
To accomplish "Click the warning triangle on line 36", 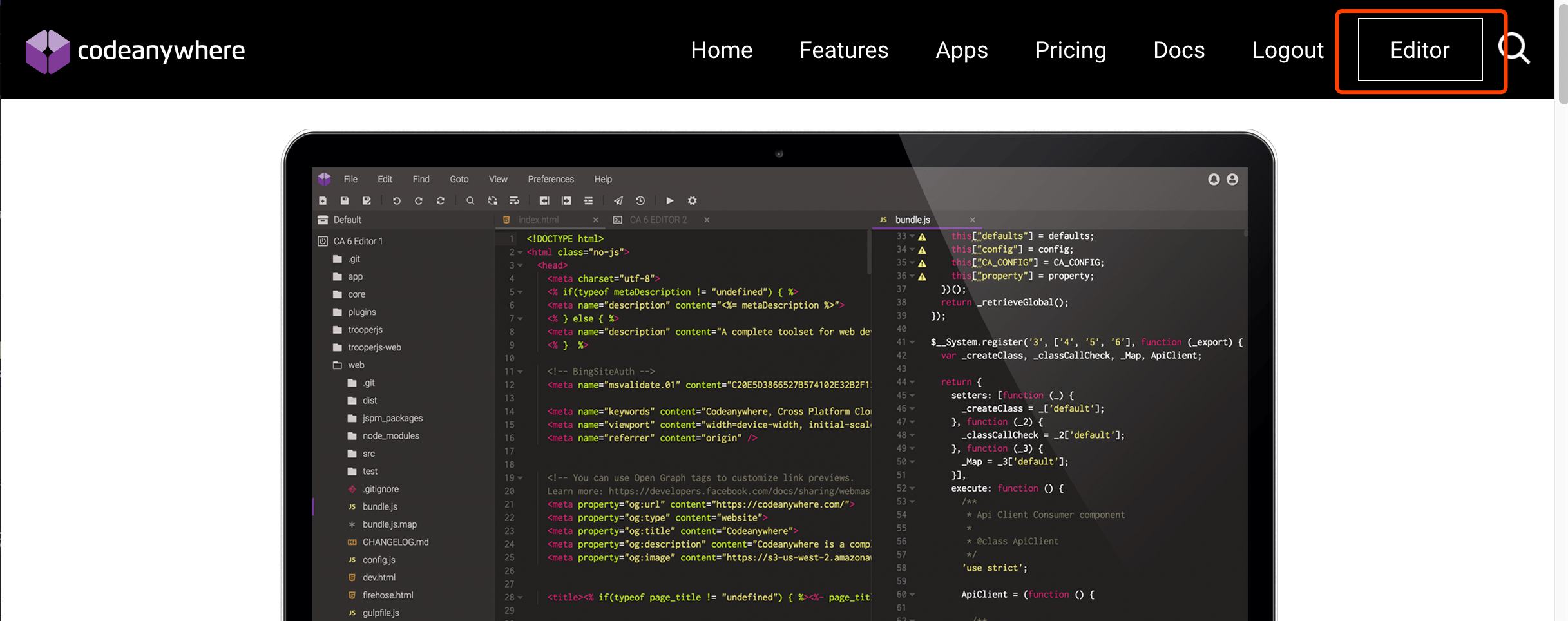I will click(x=923, y=276).
